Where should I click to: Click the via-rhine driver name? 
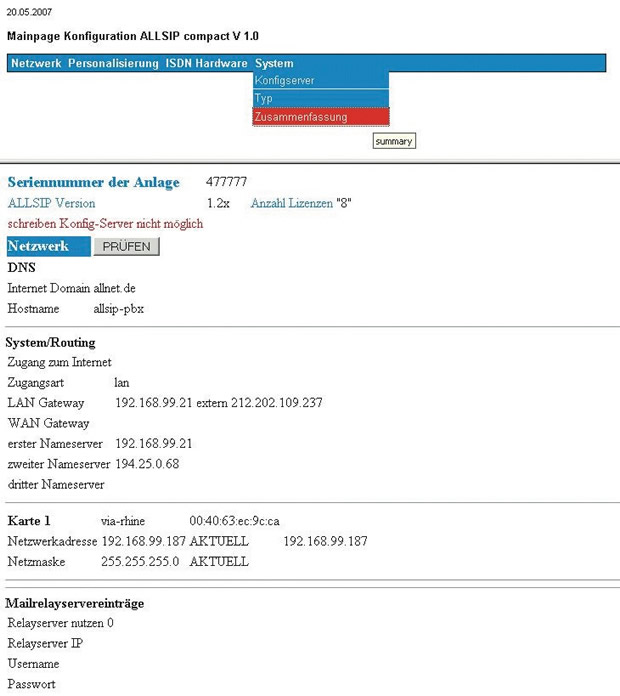[x=123, y=521]
